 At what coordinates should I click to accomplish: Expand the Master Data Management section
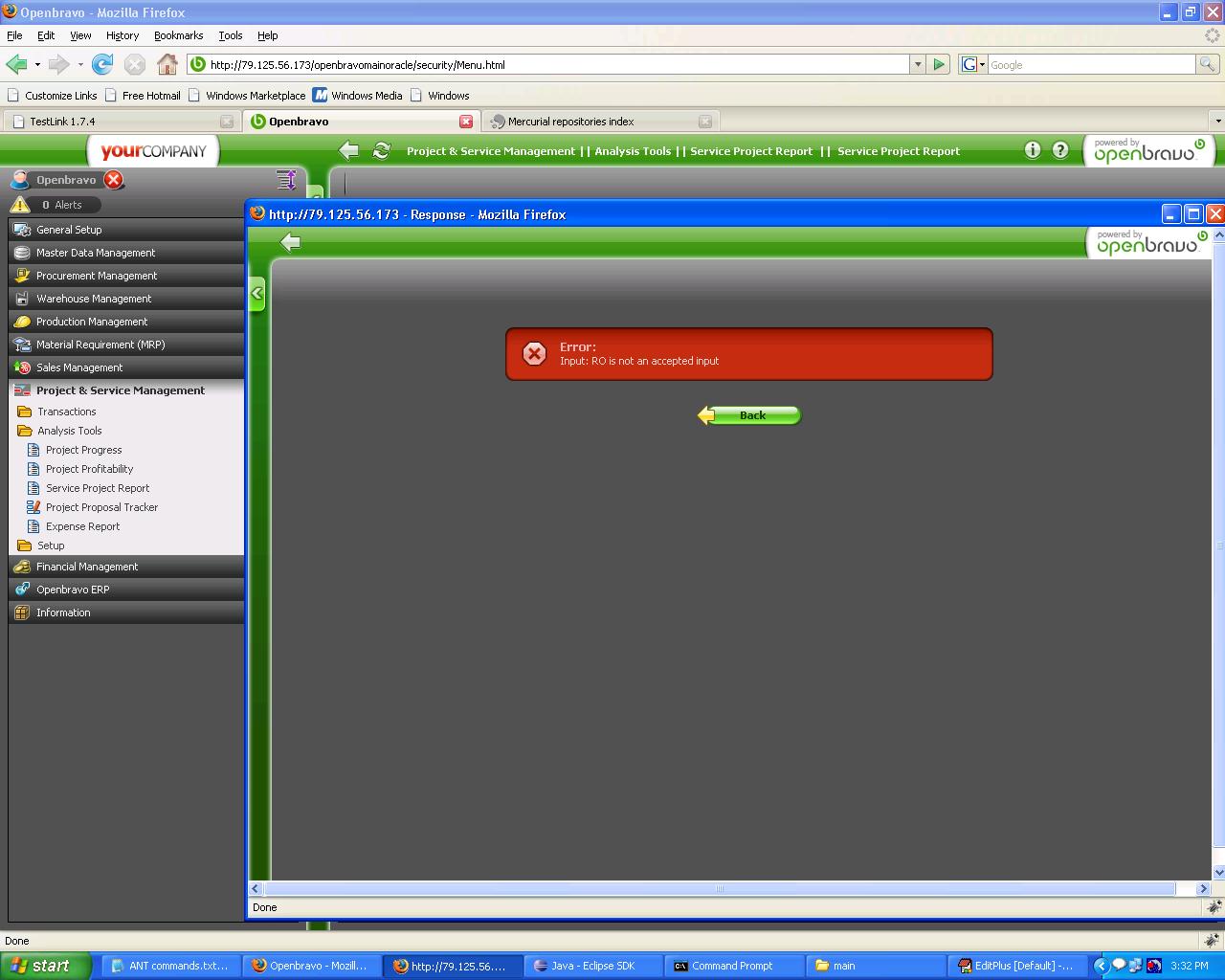point(126,253)
